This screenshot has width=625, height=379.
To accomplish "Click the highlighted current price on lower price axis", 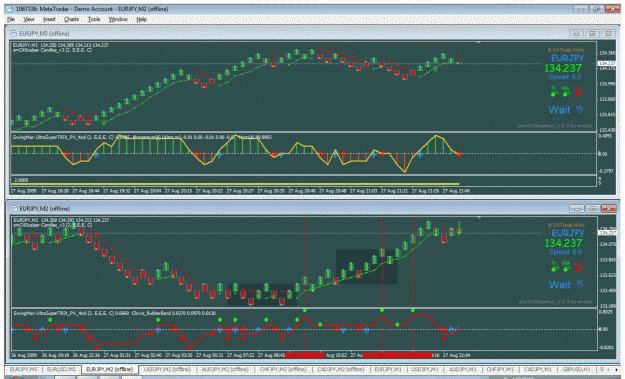I will tap(607, 233).
